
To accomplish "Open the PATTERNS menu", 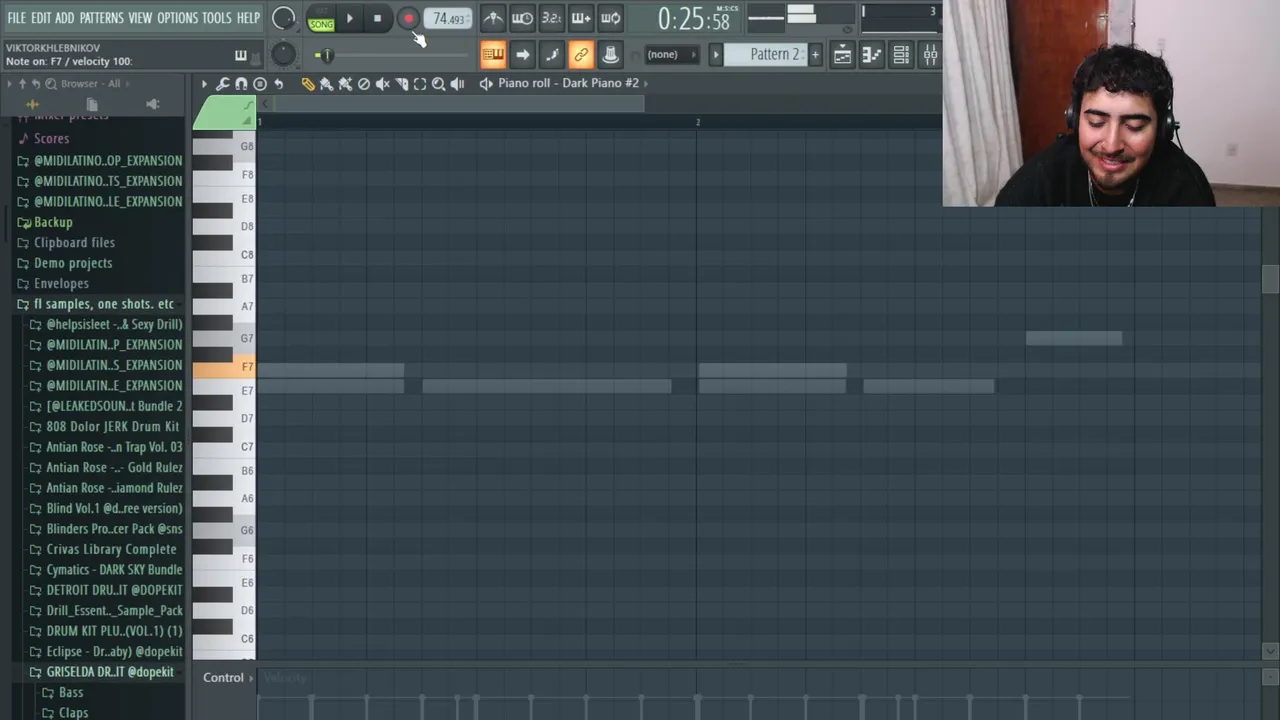I will (x=102, y=18).
